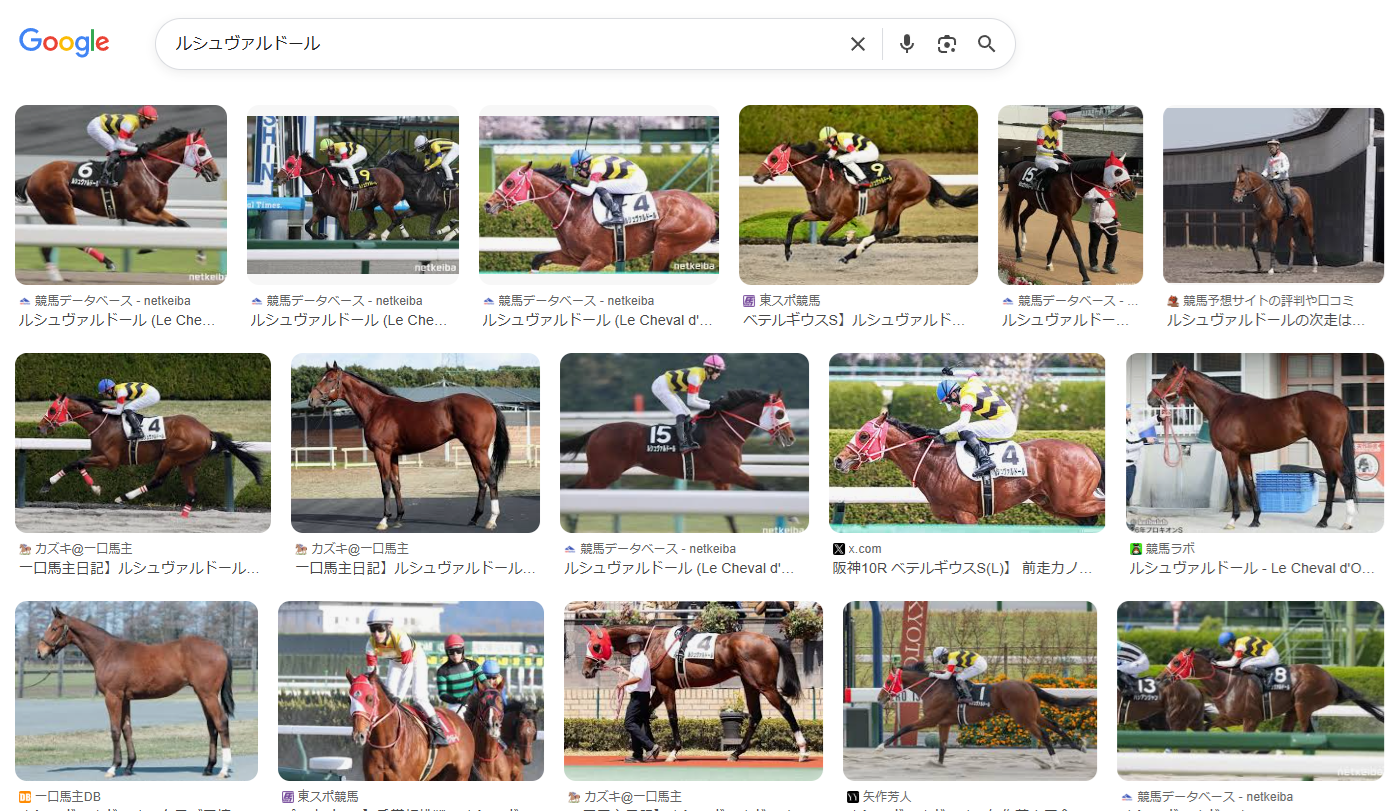Open the thumbnail of horse number 6 racing
Image resolution: width=1393 pixels, height=811 pixels.
click(x=121, y=194)
